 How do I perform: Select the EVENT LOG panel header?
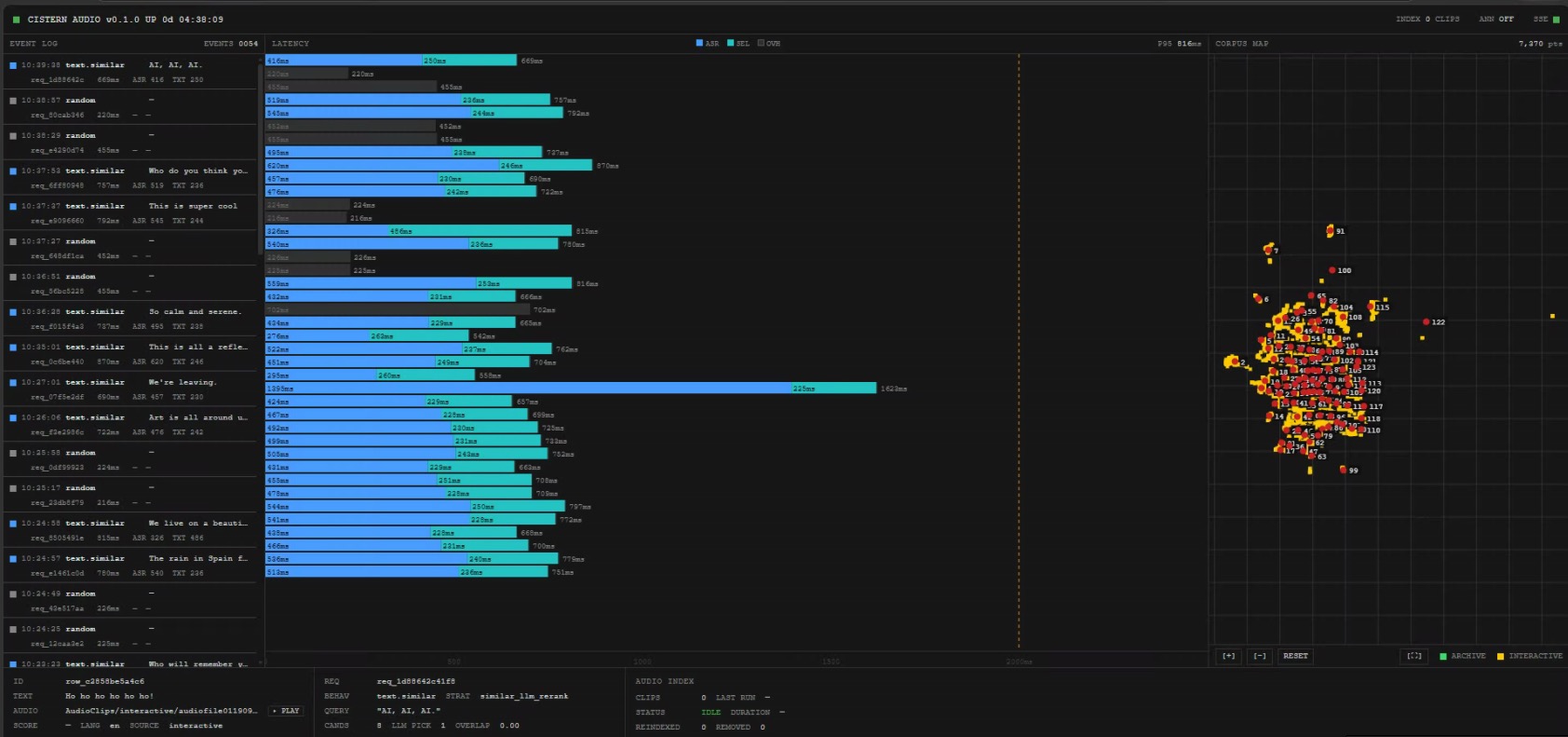point(34,44)
